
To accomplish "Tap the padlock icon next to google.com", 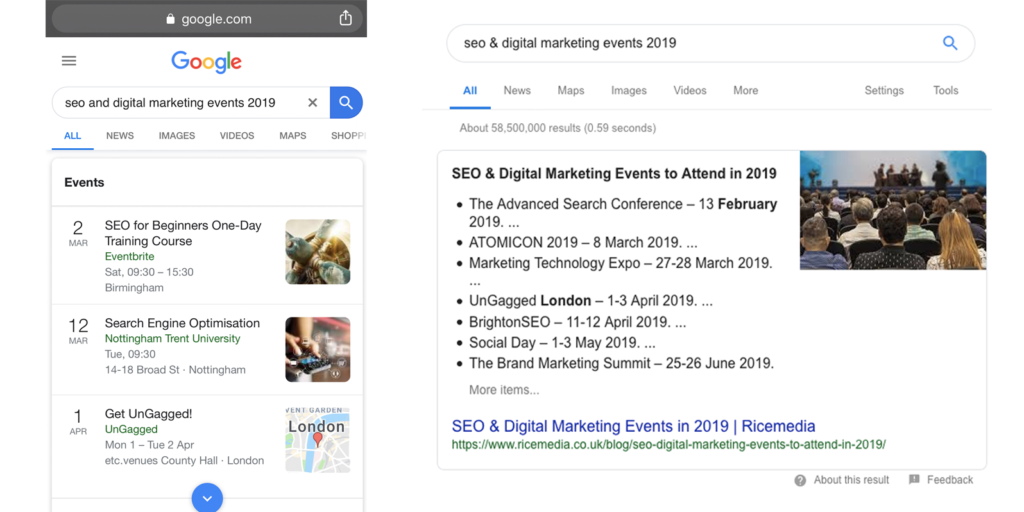I will [x=171, y=19].
